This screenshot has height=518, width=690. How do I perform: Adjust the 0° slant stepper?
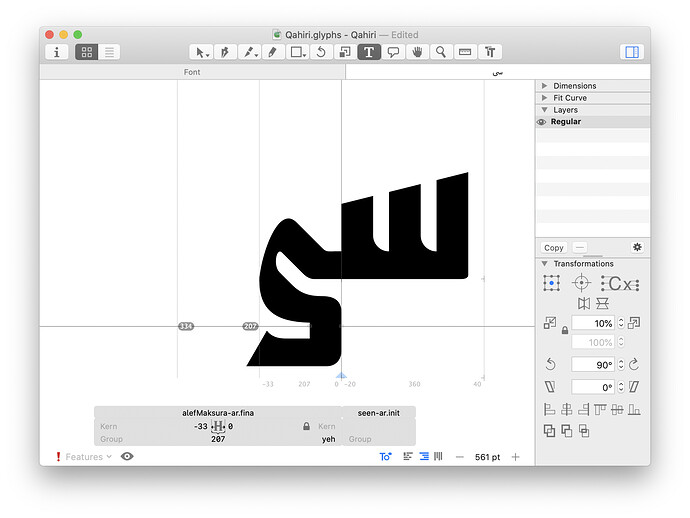(x=621, y=387)
